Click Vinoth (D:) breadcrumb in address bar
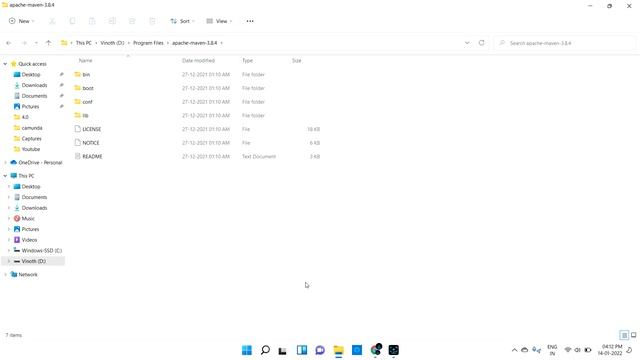640x360 pixels. point(112,43)
